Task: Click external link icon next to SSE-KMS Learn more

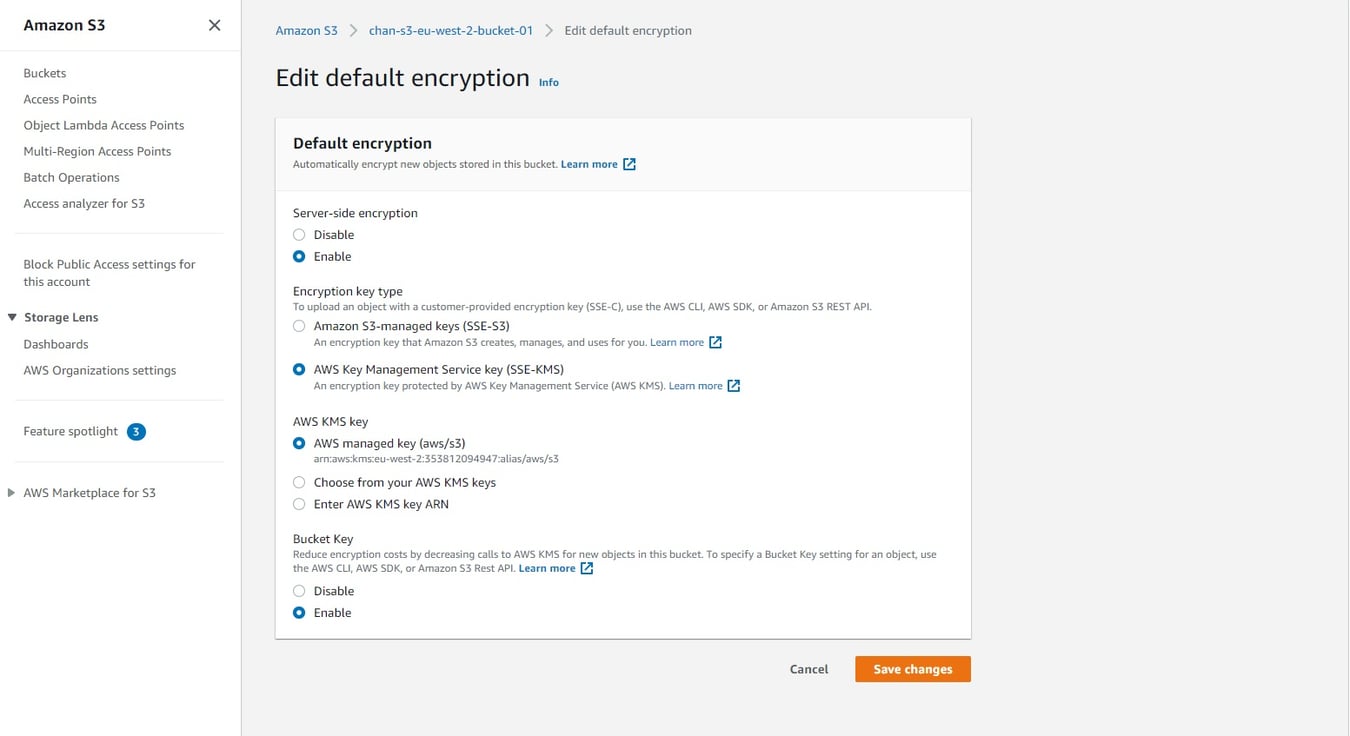Action: (x=733, y=386)
